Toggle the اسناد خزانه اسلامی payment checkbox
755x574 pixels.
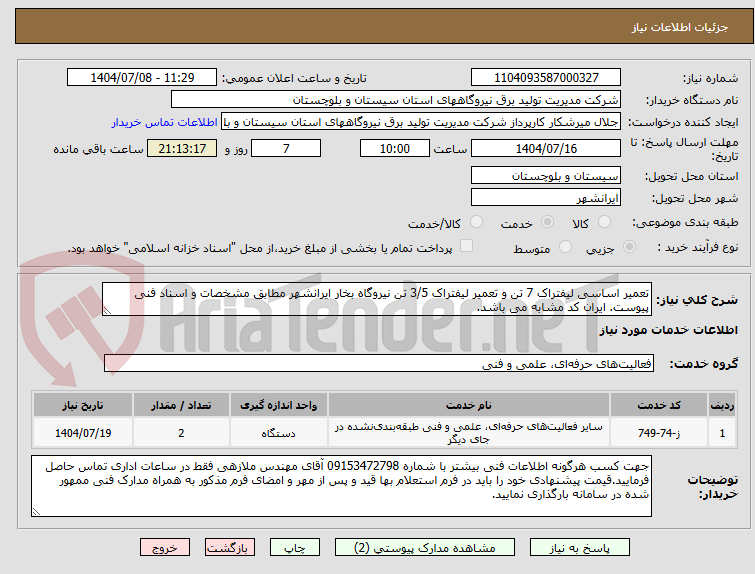click(466, 246)
